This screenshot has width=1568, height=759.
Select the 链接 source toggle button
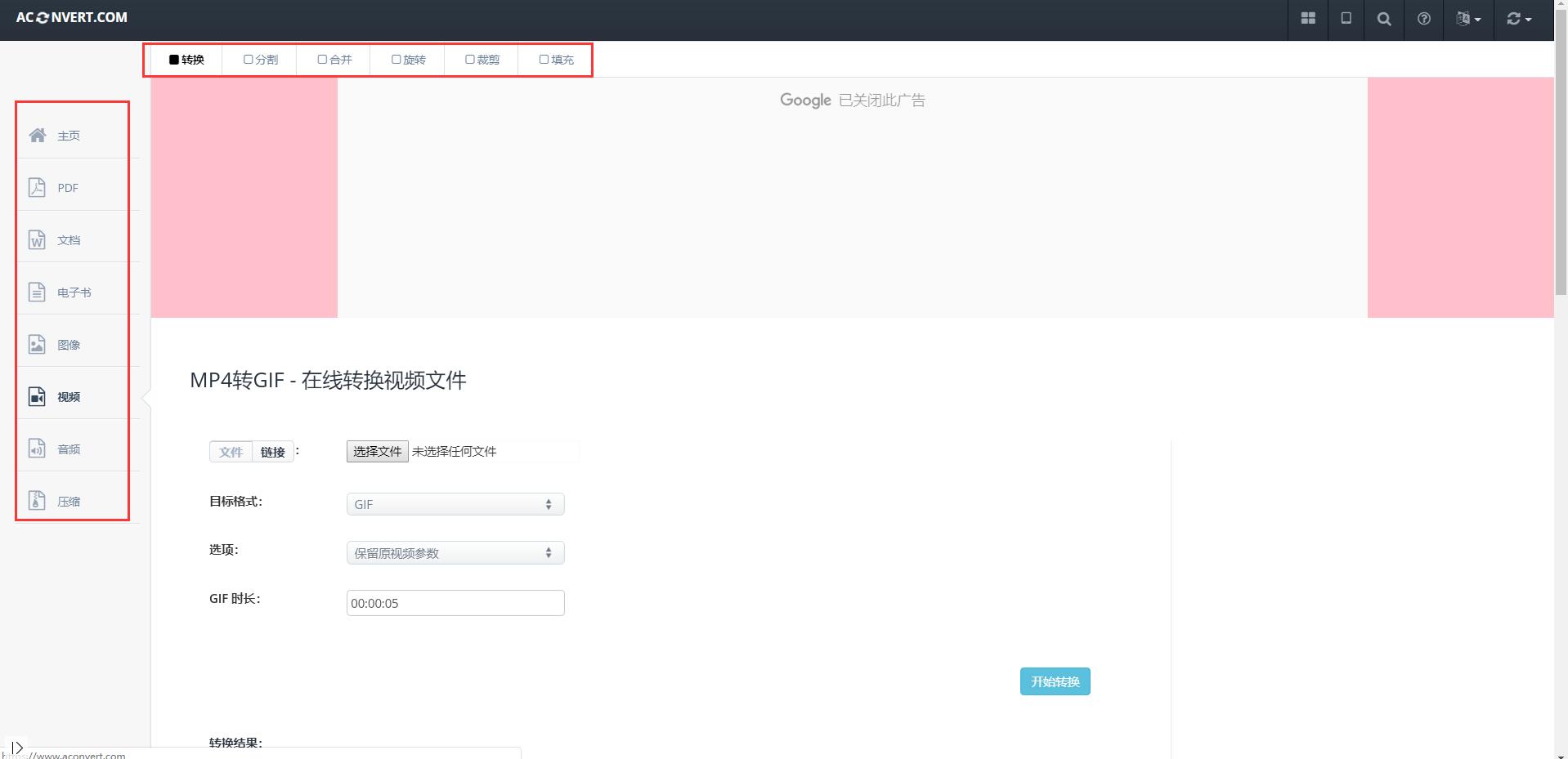(x=273, y=452)
